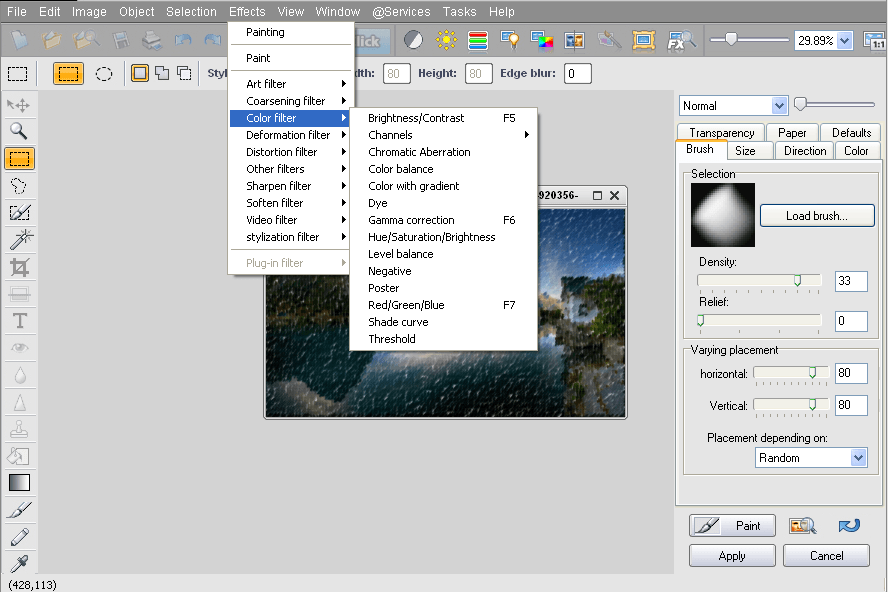888x592 pixels.
Task: Select the Zoom magnifier tool
Action: click(x=18, y=130)
